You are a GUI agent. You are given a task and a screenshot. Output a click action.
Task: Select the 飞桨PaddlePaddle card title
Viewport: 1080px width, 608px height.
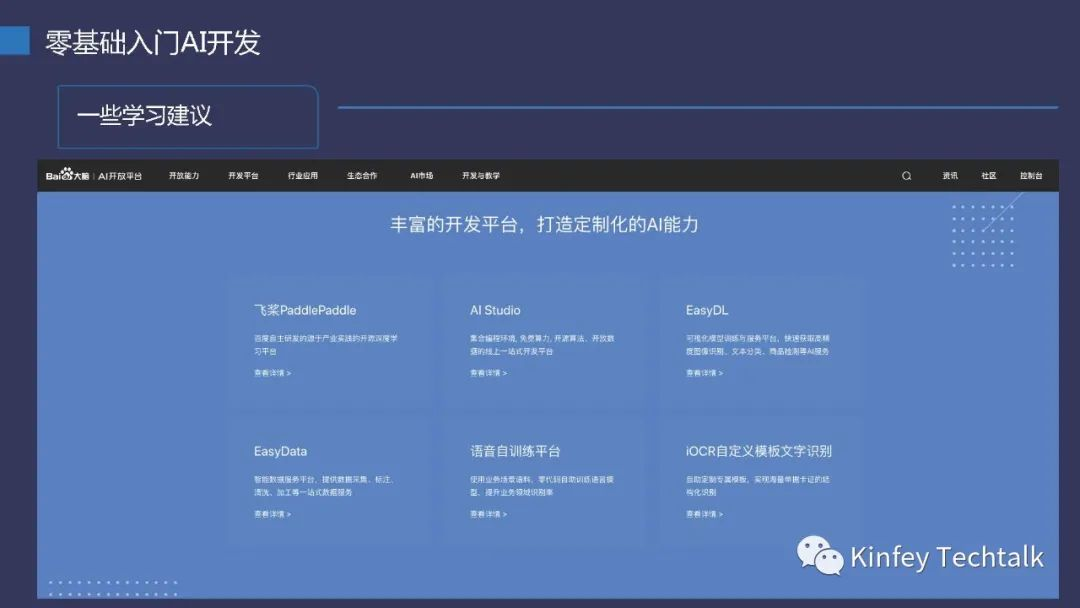click(x=305, y=311)
